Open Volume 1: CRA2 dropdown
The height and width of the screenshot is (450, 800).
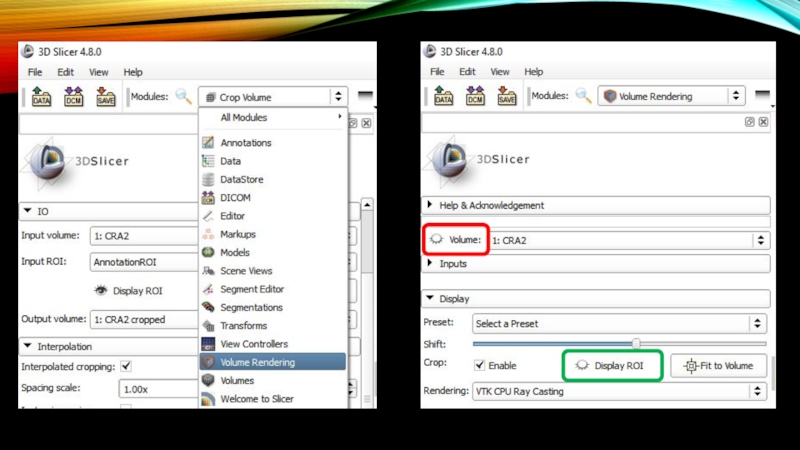coord(629,240)
